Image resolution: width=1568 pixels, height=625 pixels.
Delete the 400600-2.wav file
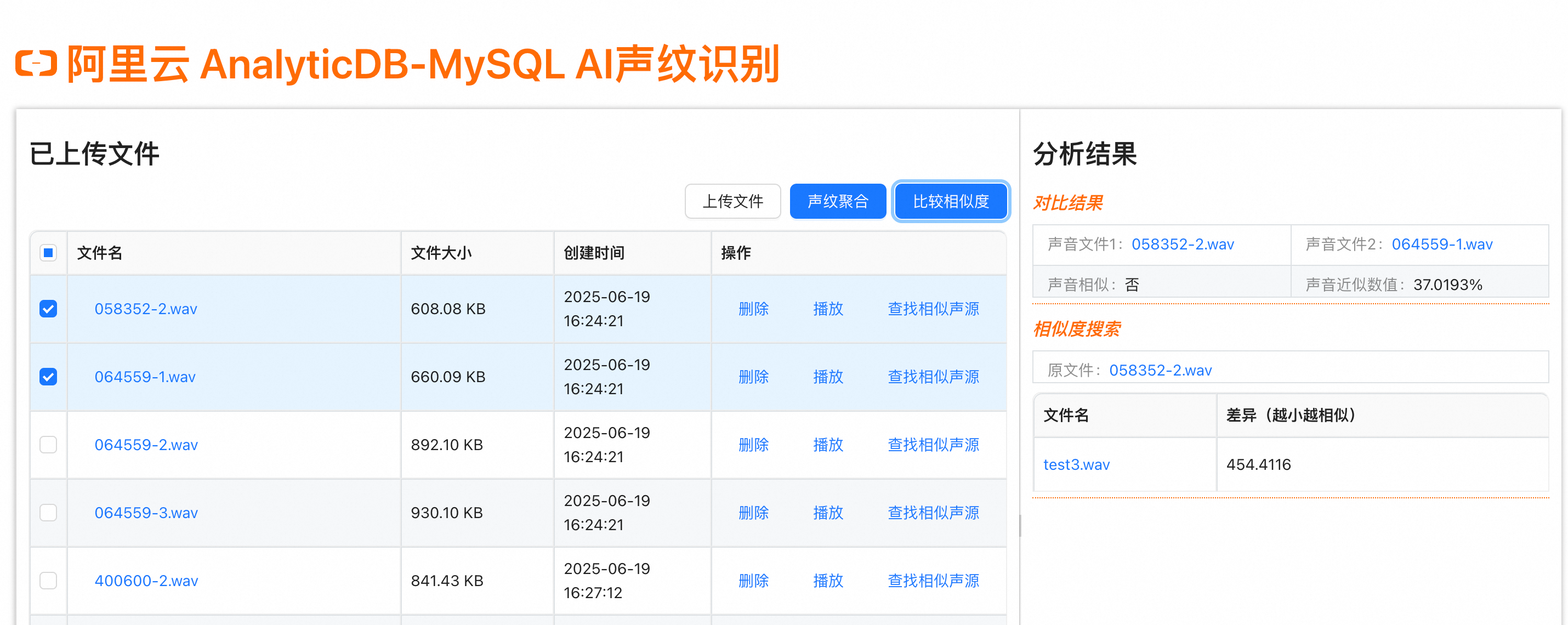click(753, 581)
